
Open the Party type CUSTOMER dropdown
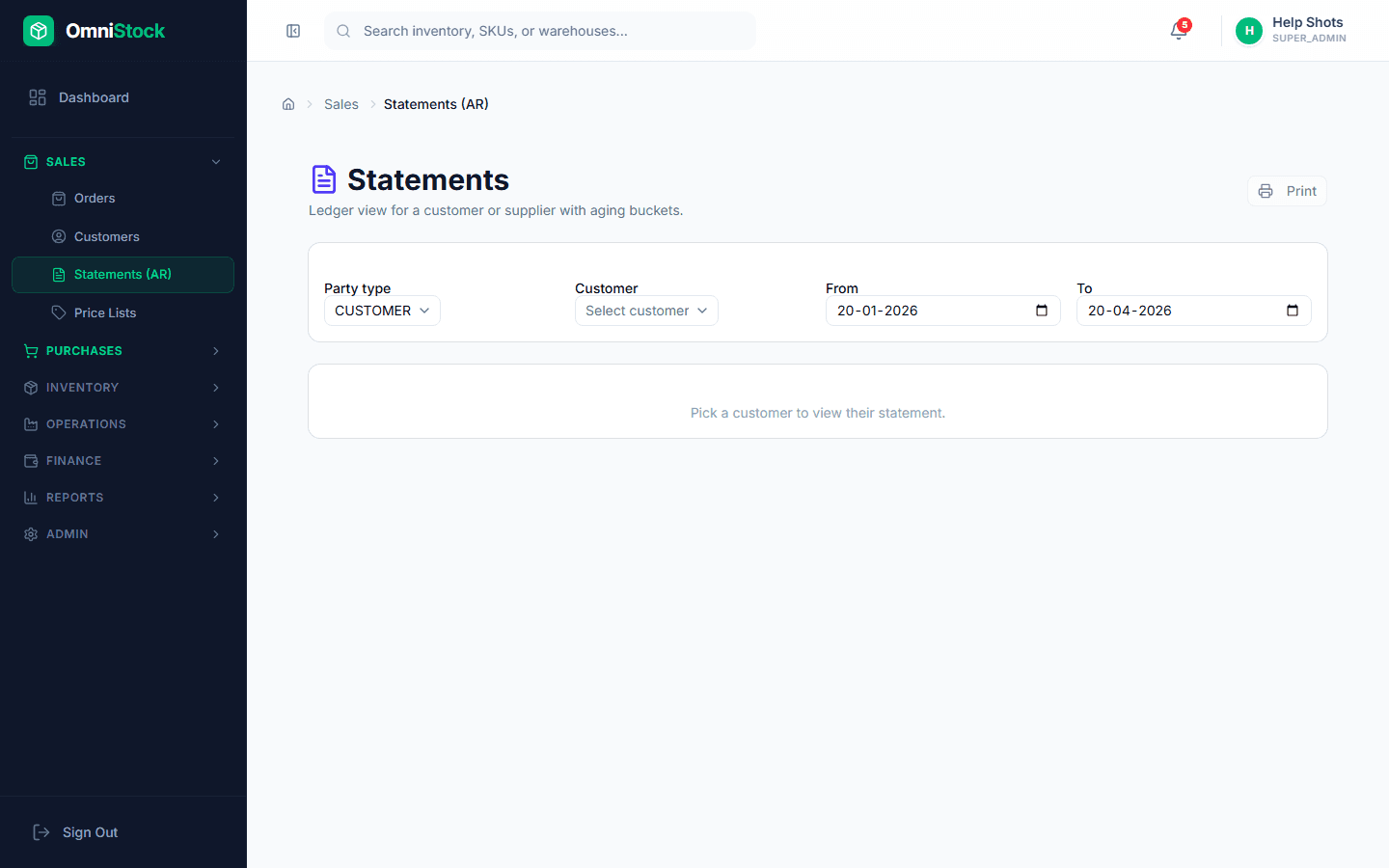pyautogui.click(x=382, y=311)
